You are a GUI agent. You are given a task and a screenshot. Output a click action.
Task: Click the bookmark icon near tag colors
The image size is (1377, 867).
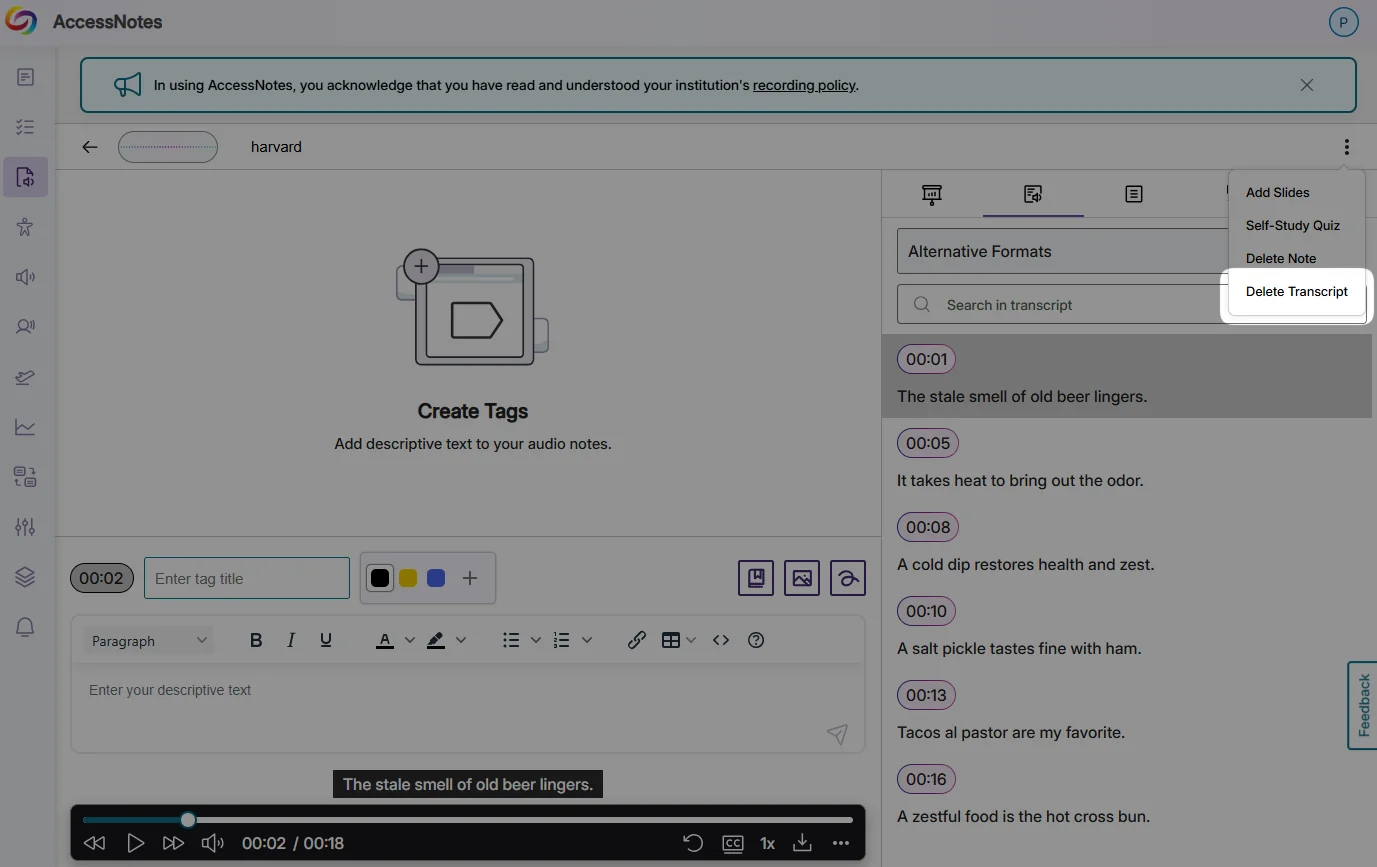(756, 578)
